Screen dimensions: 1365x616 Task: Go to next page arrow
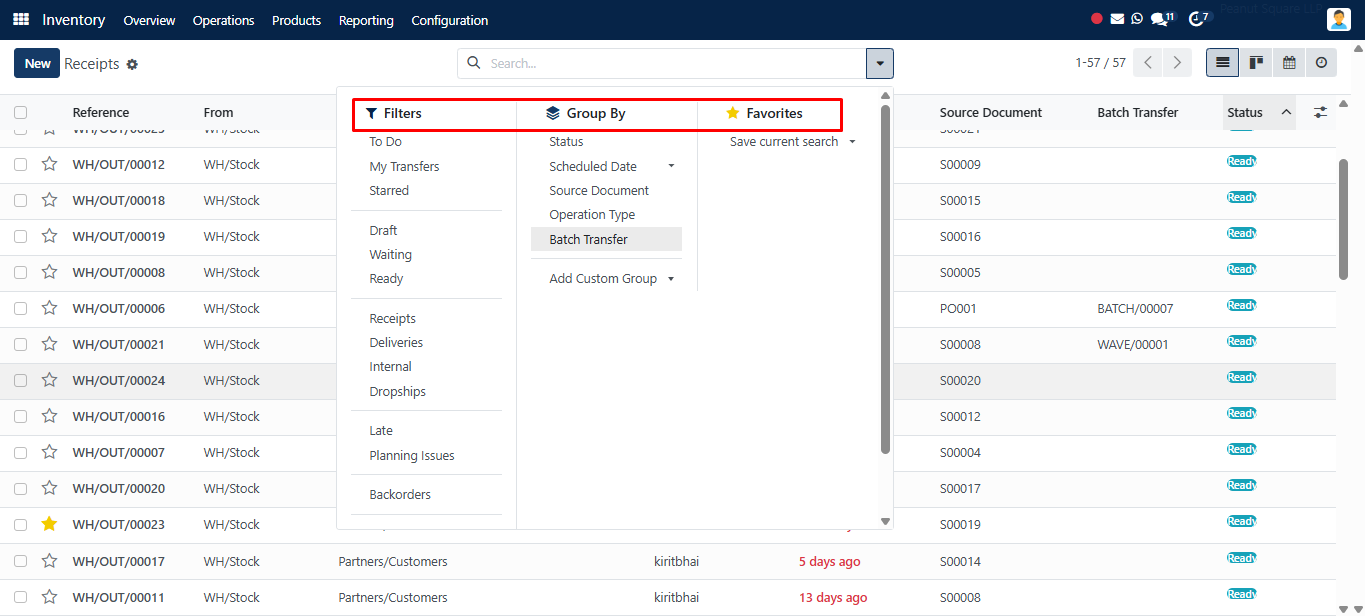tap(1178, 63)
